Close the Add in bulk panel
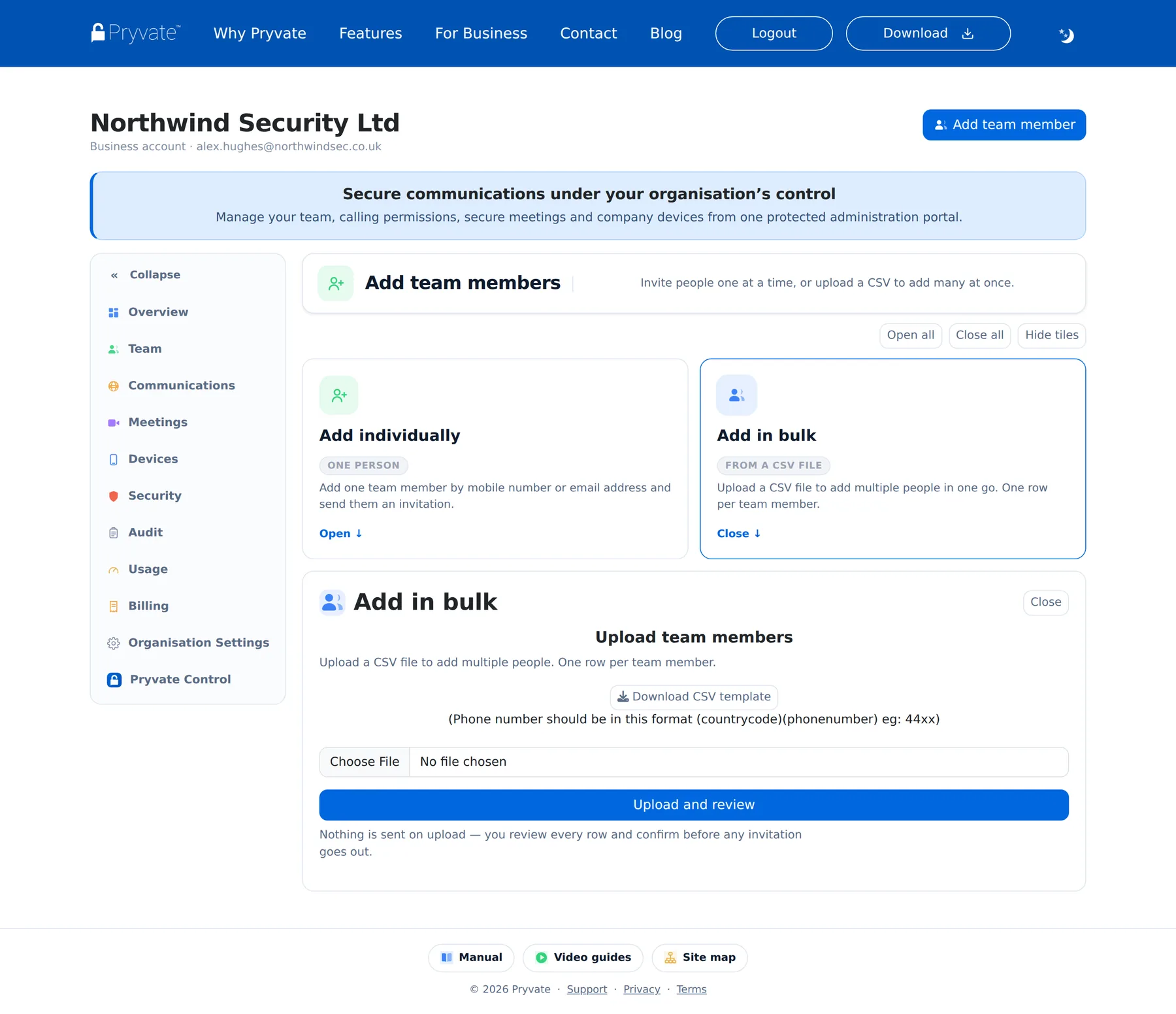The width and height of the screenshot is (1176, 1014). click(x=1046, y=602)
